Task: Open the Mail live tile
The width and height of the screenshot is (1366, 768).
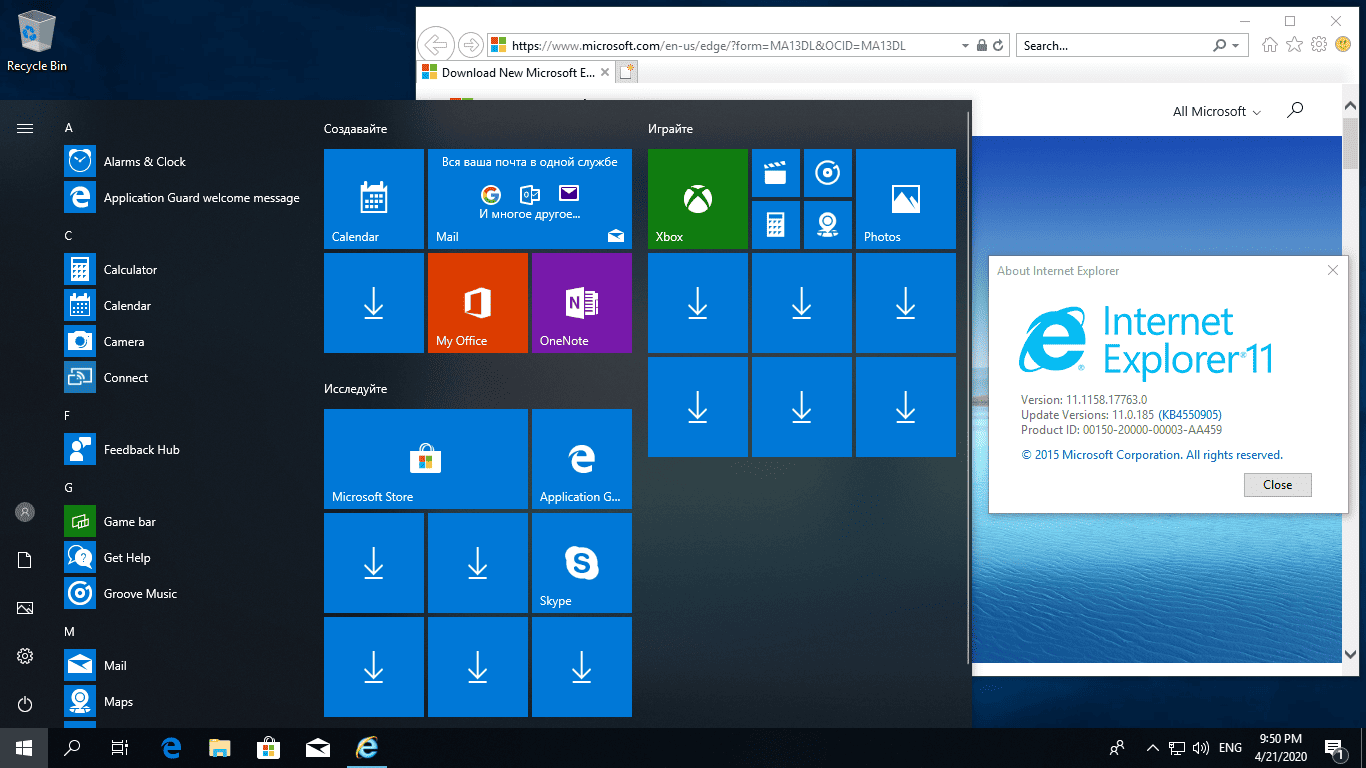Action: [530, 199]
